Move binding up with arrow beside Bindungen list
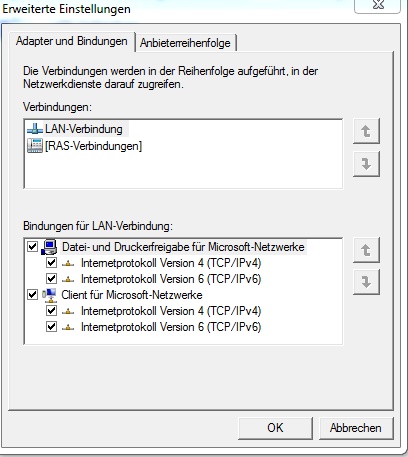 pos(366,250)
